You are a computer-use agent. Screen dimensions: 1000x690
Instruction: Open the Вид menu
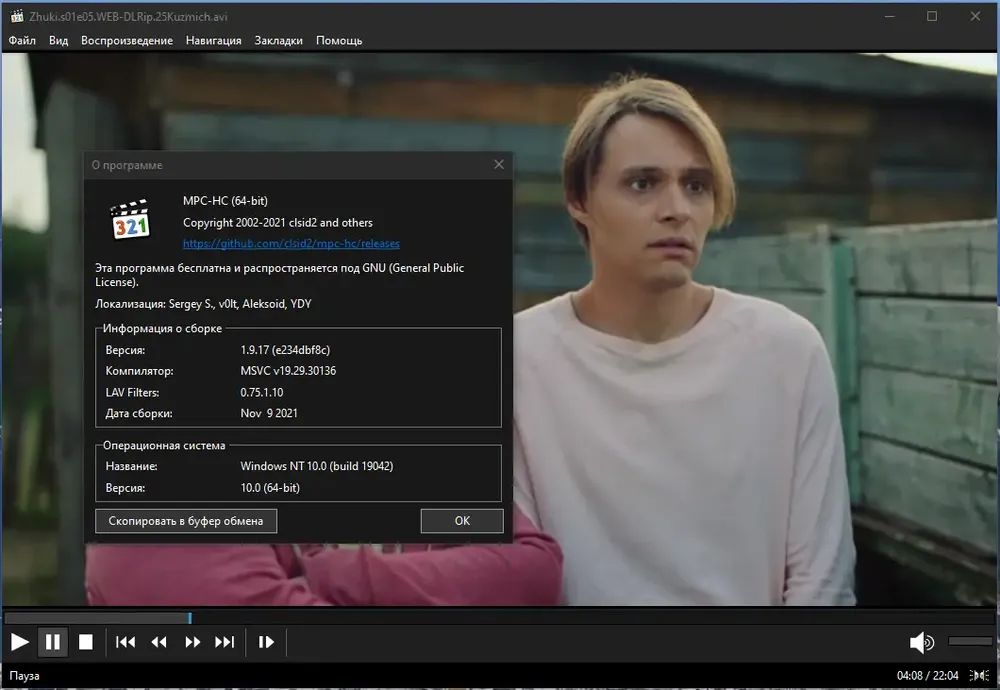58,40
